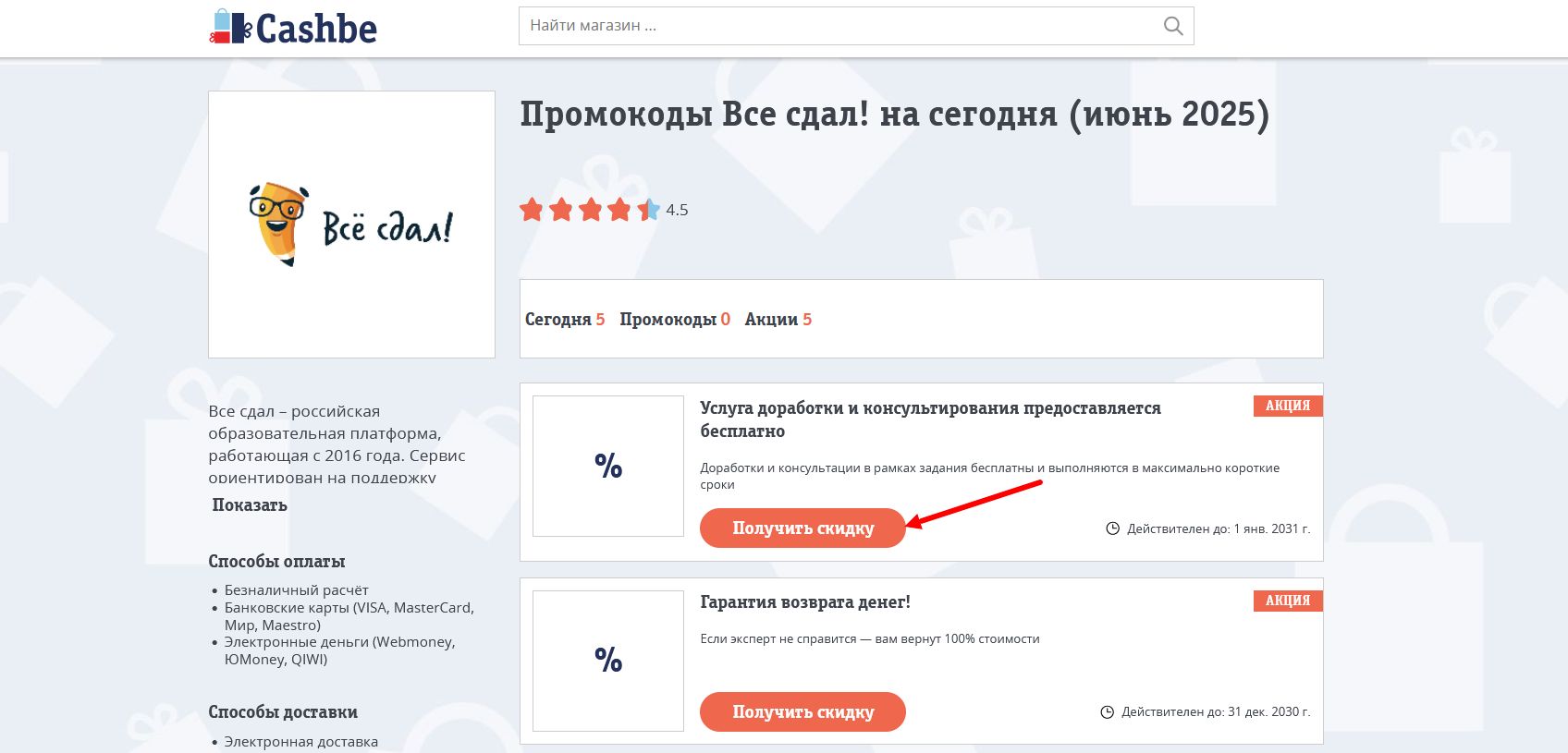1568x753 pixels.
Task: Click the search magnifier icon
Action: pyautogui.click(x=1172, y=26)
